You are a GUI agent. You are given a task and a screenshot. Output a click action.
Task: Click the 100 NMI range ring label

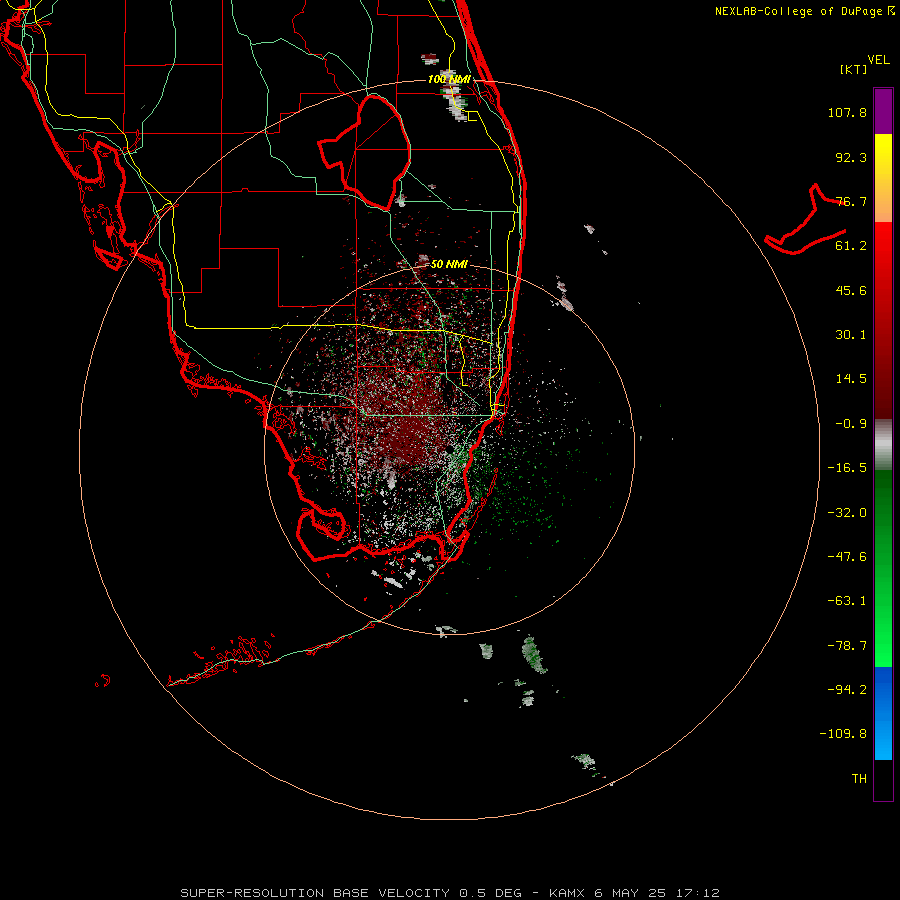click(449, 79)
